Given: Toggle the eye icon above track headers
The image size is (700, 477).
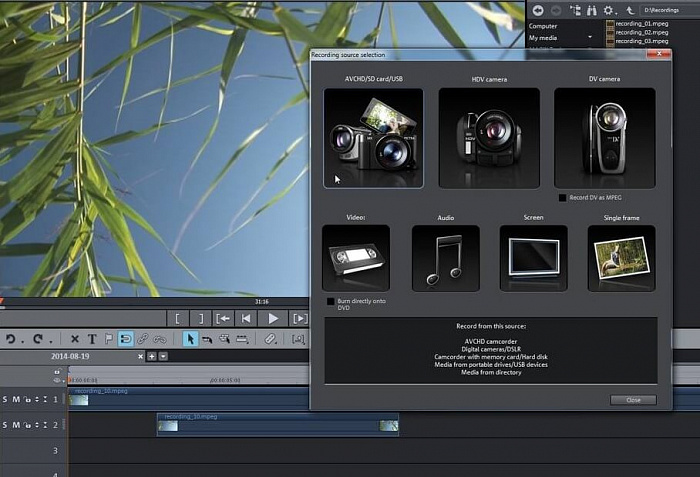Looking at the screenshot, I should point(57,381).
